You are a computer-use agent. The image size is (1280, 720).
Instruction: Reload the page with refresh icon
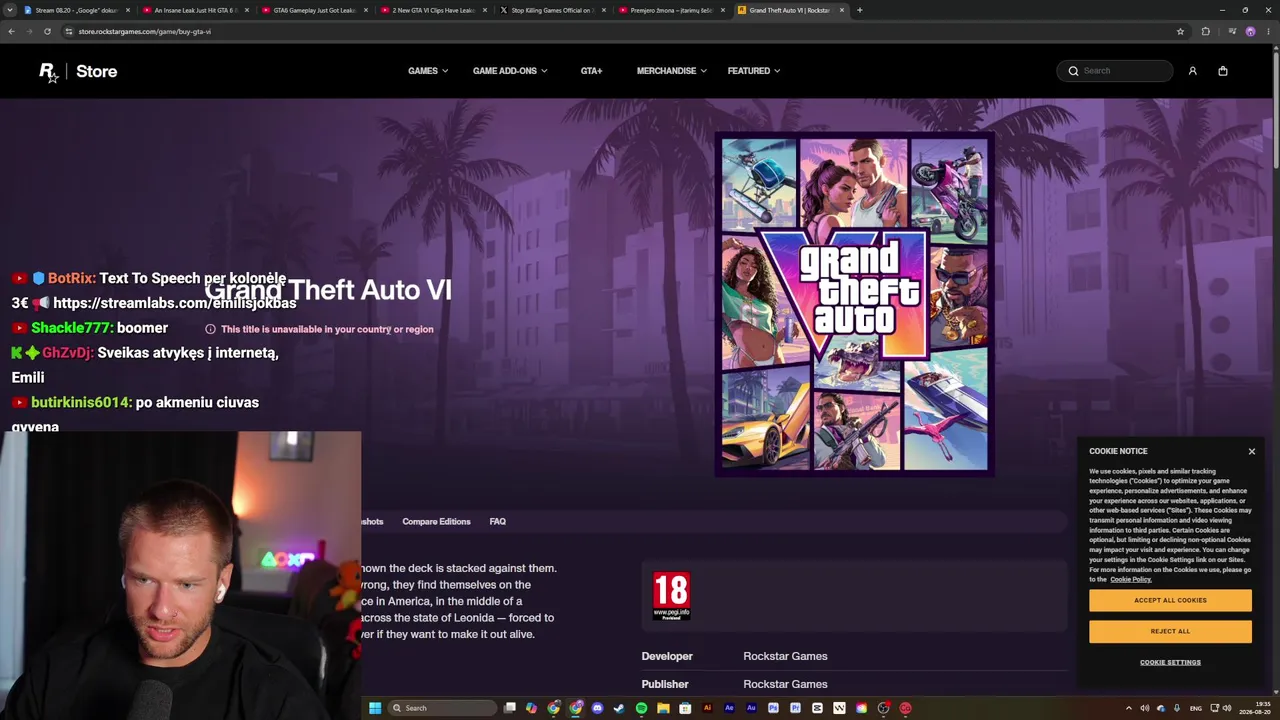47,31
